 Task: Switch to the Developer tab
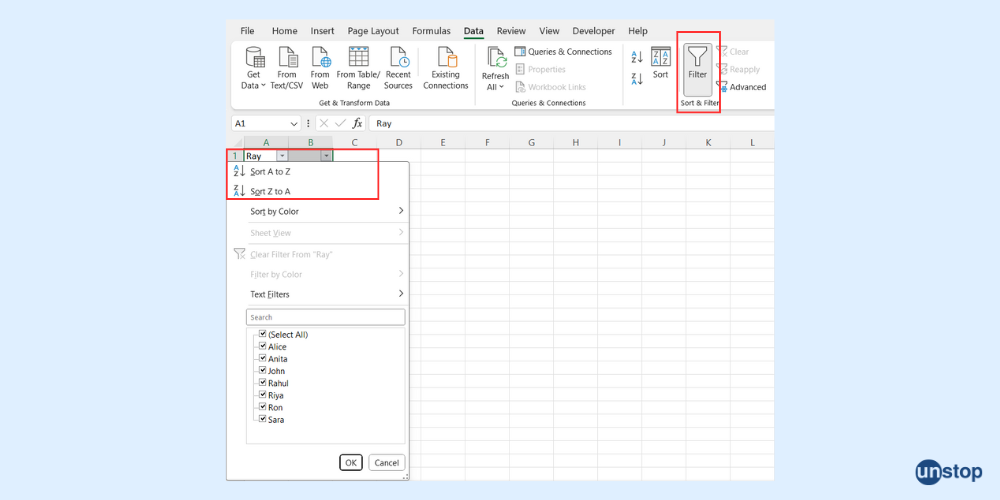593,31
